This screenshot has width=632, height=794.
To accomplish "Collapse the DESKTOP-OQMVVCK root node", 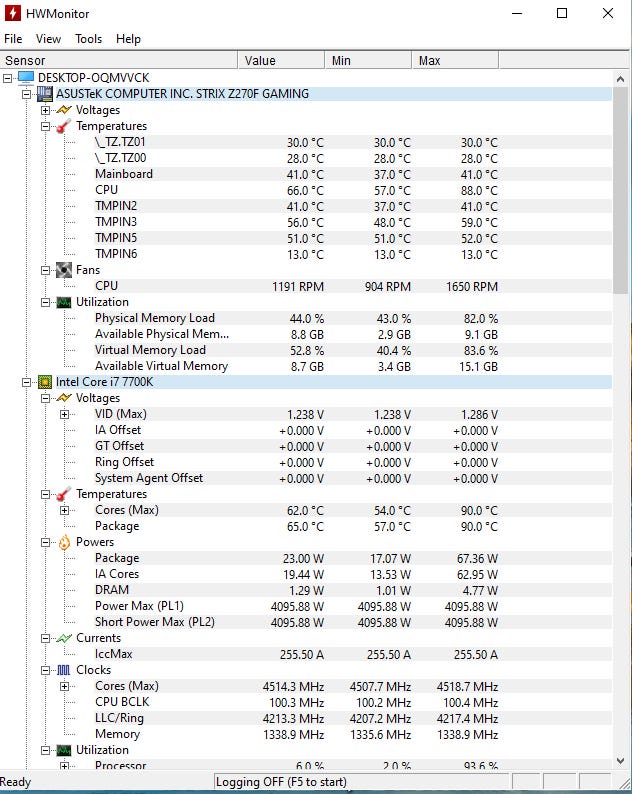I will click(7, 78).
